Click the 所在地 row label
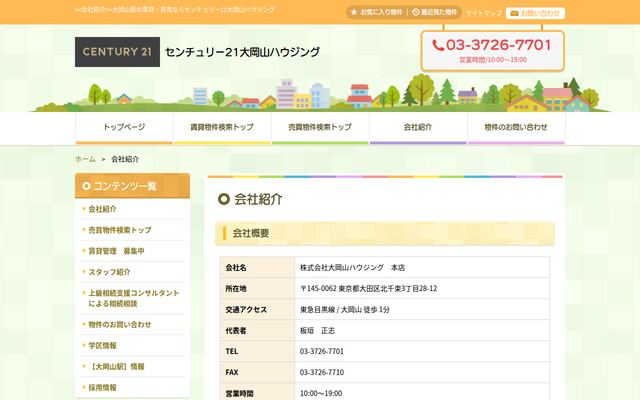This screenshot has width=640, height=400. 236,289
